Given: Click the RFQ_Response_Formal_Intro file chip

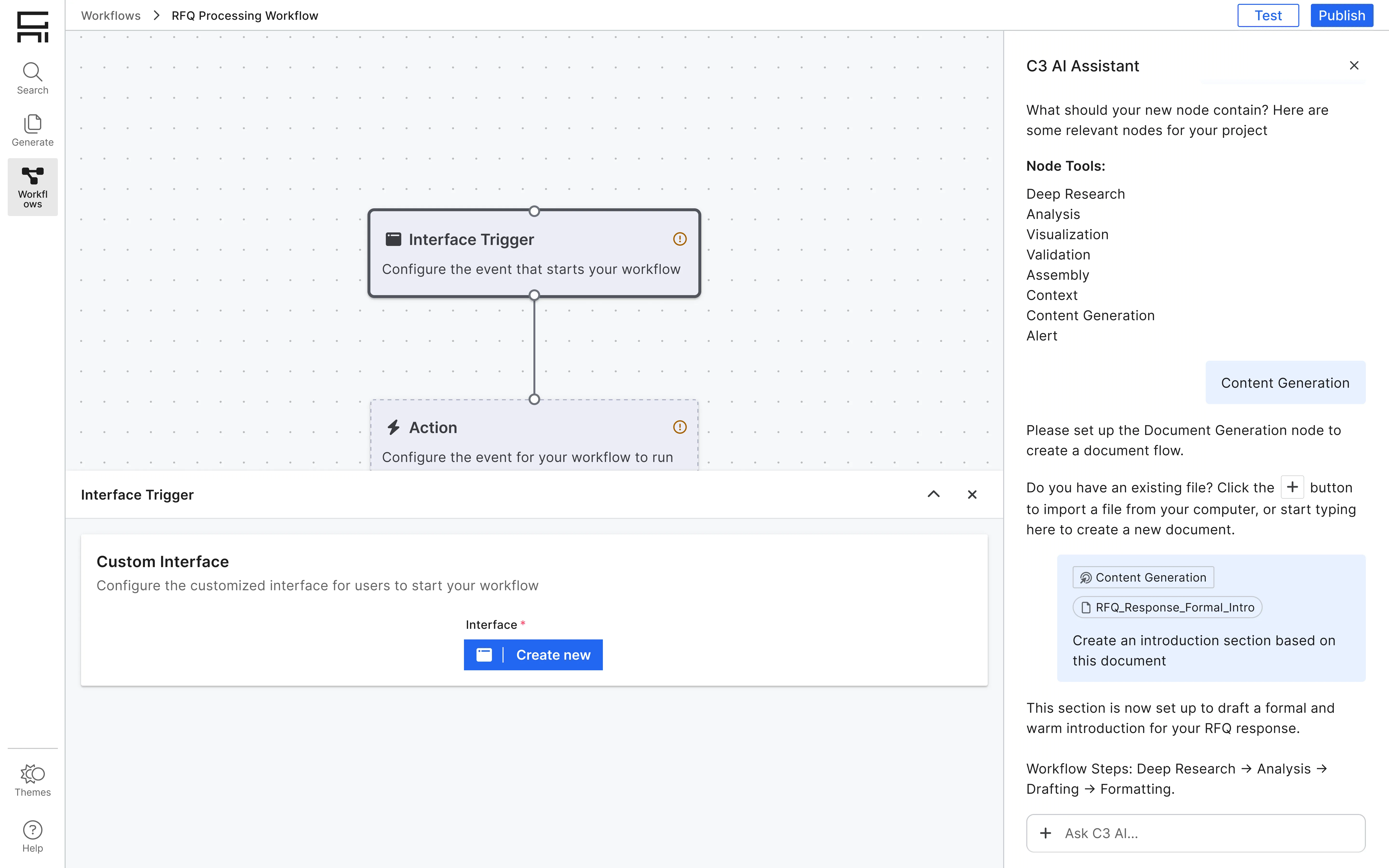Looking at the screenshot, I should (x=1167, y=607).
